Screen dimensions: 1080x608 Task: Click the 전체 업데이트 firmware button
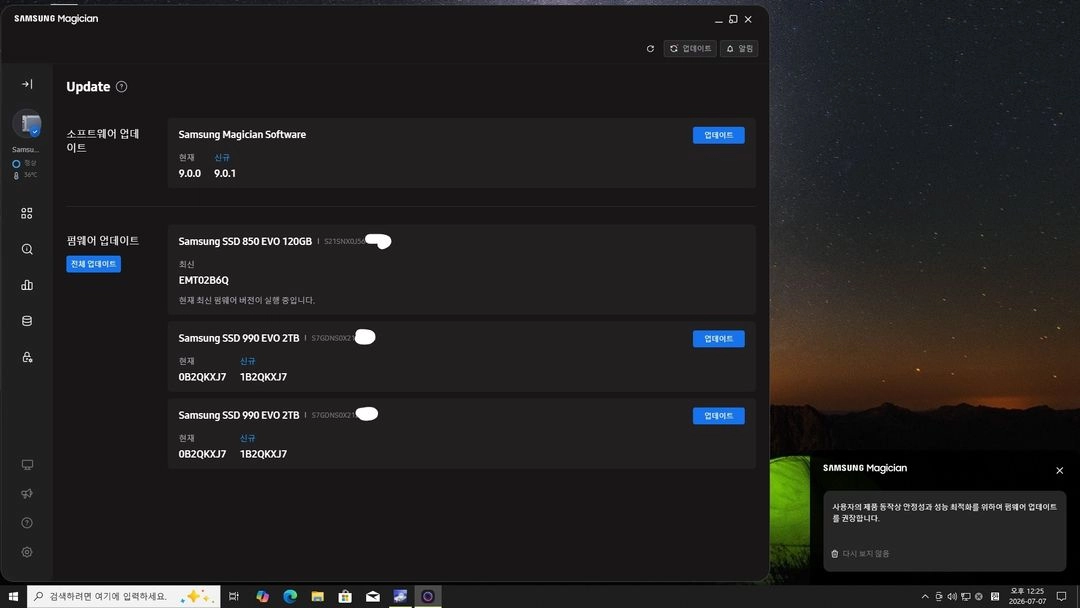pyautogui.click(x=94, y=264)
